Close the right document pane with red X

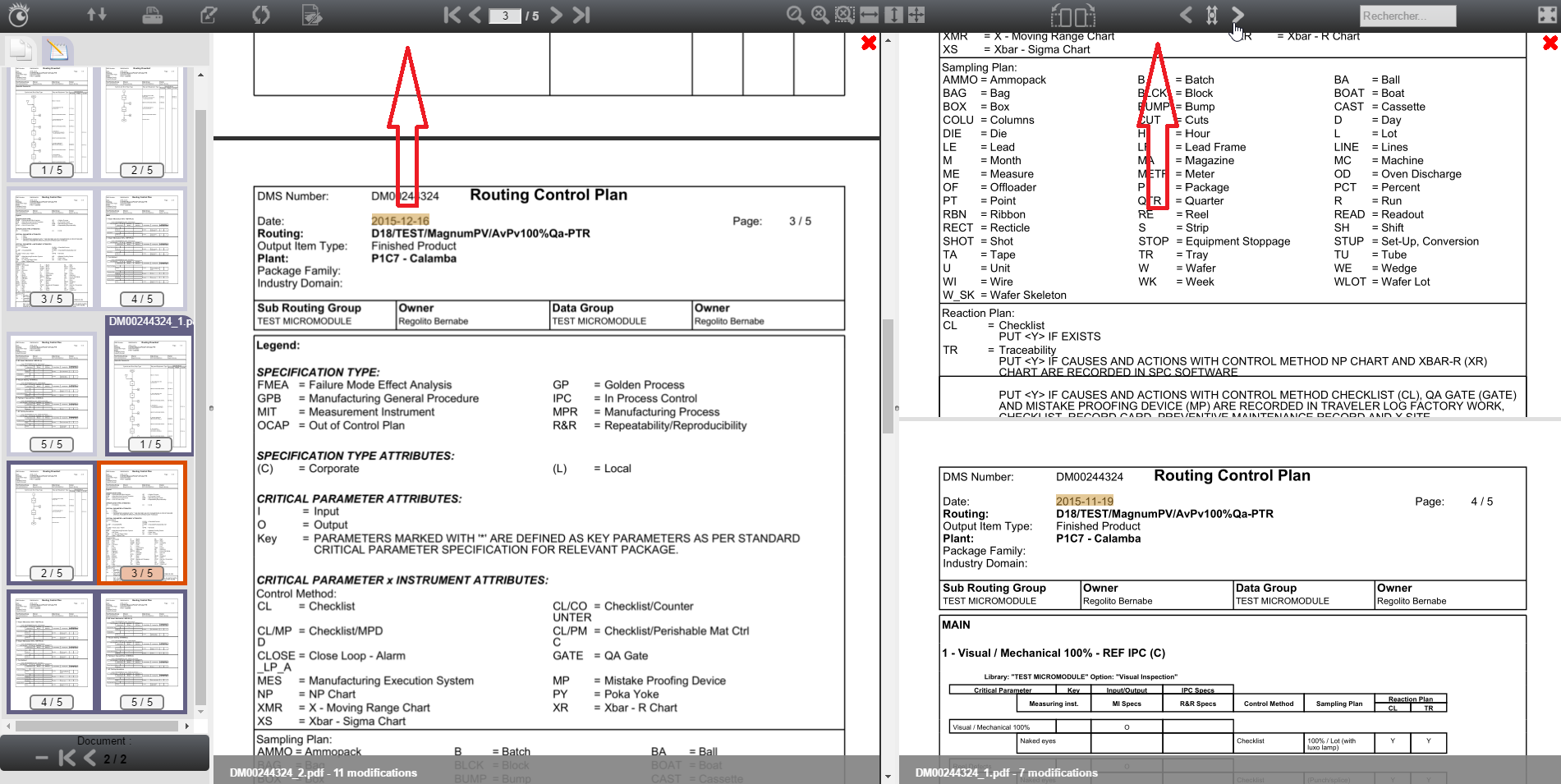click(x=1550, y=43)
